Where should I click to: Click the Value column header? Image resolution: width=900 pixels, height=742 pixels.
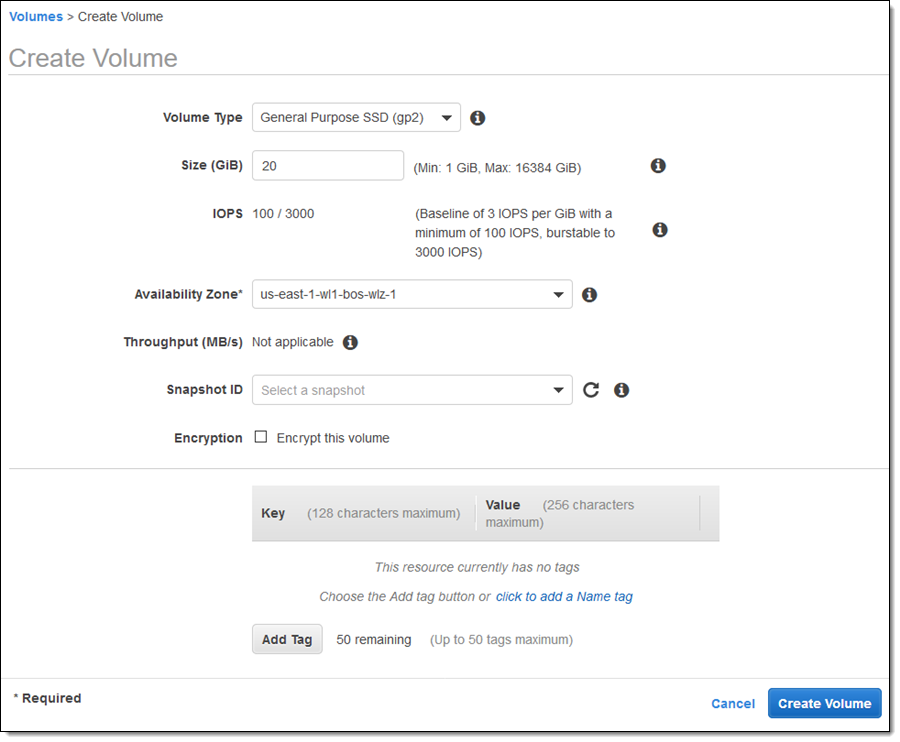[503, 505]
